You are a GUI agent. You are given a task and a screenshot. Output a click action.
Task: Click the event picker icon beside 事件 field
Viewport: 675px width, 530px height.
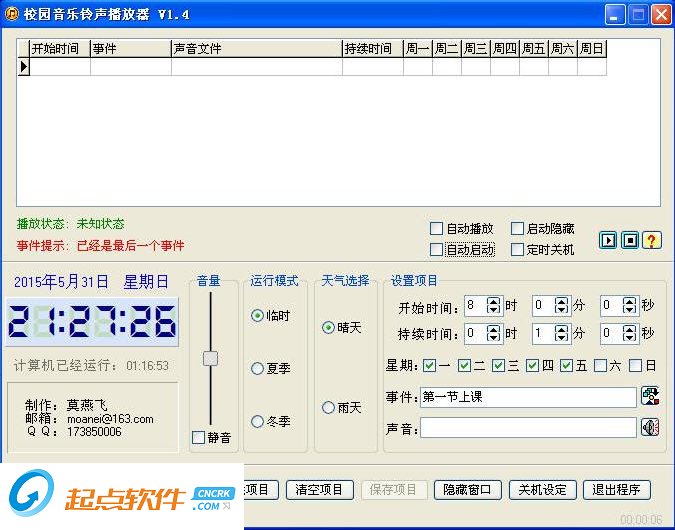[x=650, y=396]
